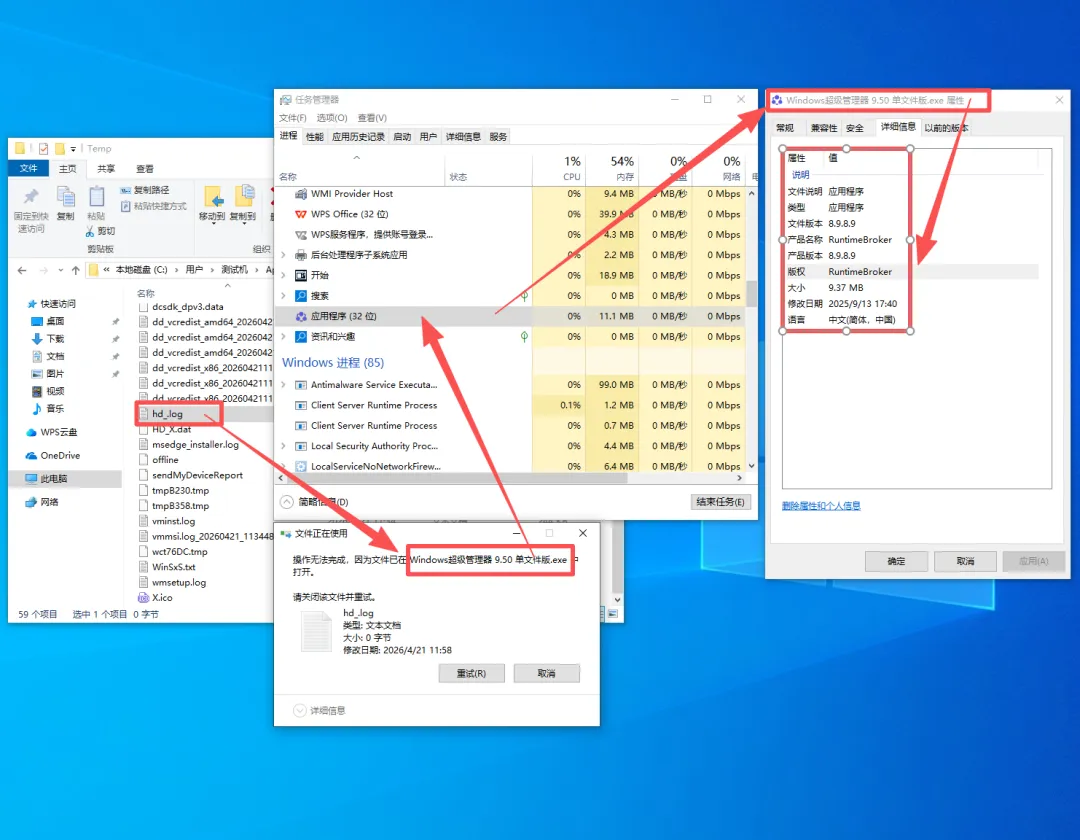
Task: Switch to the Services (服务) tab
Action: [x=499, y=137]
